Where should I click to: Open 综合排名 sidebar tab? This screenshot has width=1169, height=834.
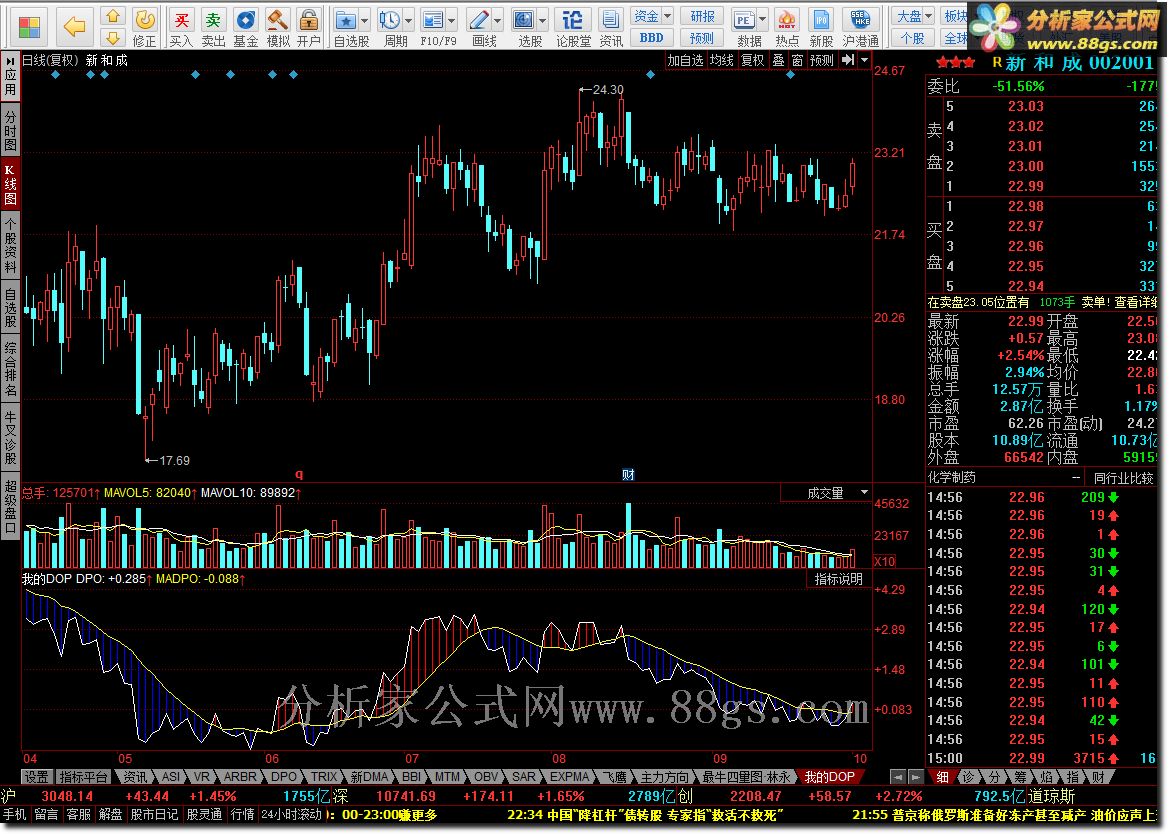point(10,368)
